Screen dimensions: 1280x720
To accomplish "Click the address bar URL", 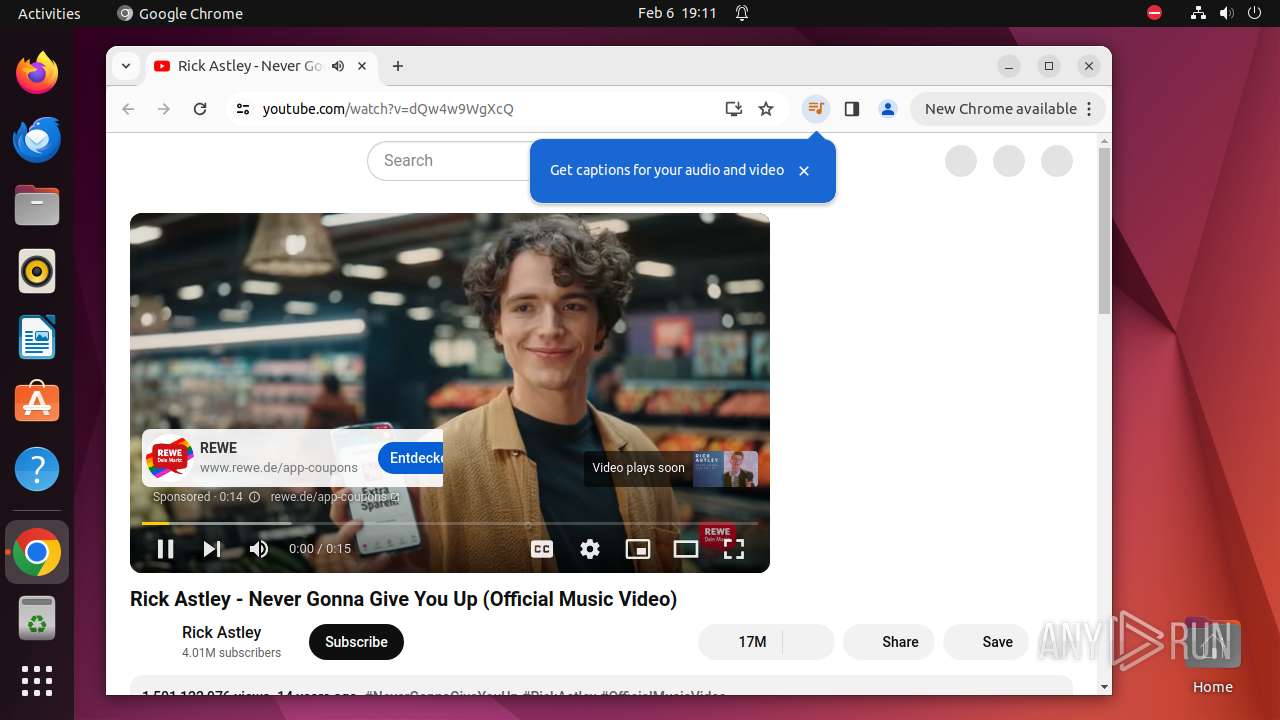I will coord(388,109).
